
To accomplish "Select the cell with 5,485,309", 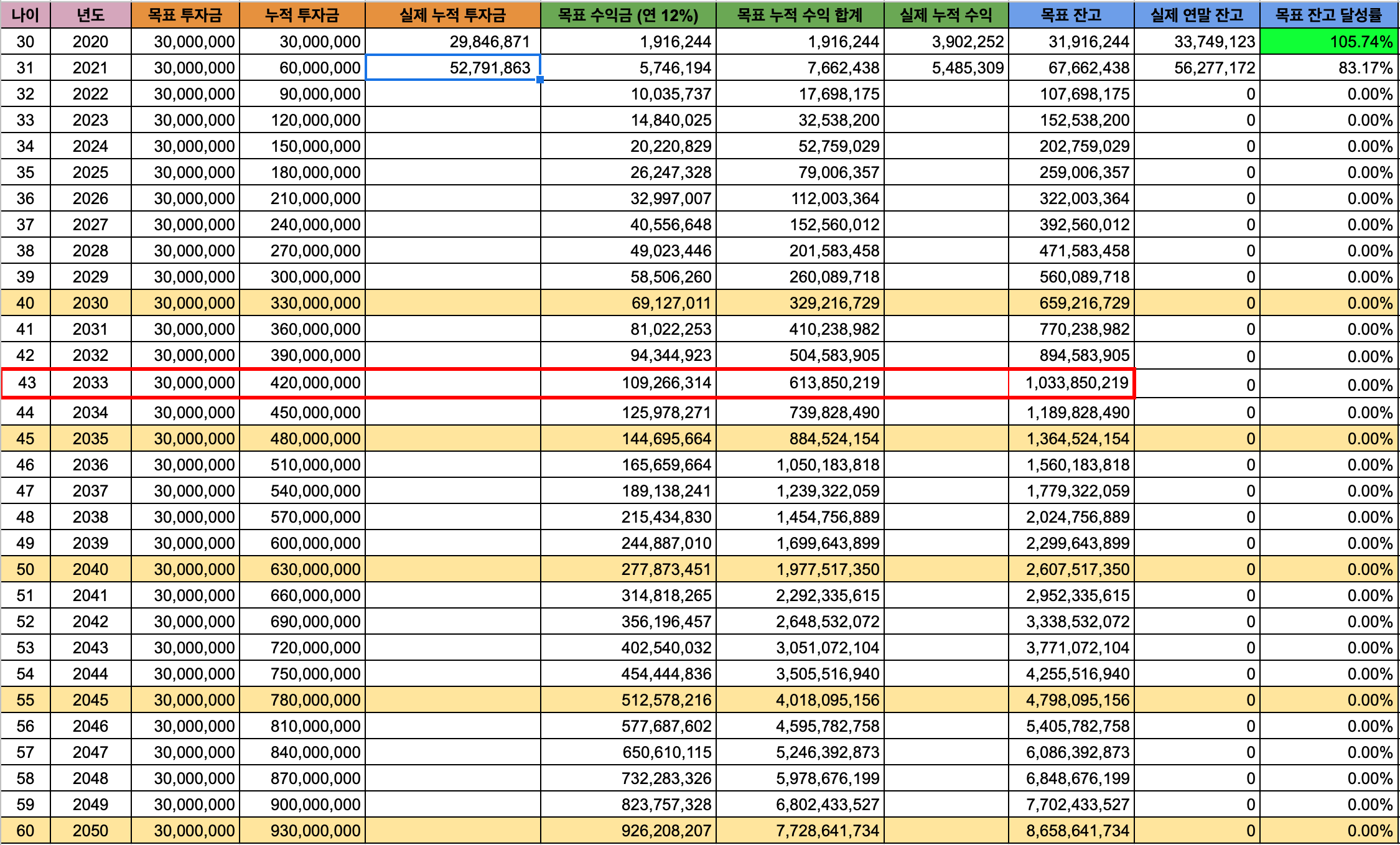I will coord(946,68).
